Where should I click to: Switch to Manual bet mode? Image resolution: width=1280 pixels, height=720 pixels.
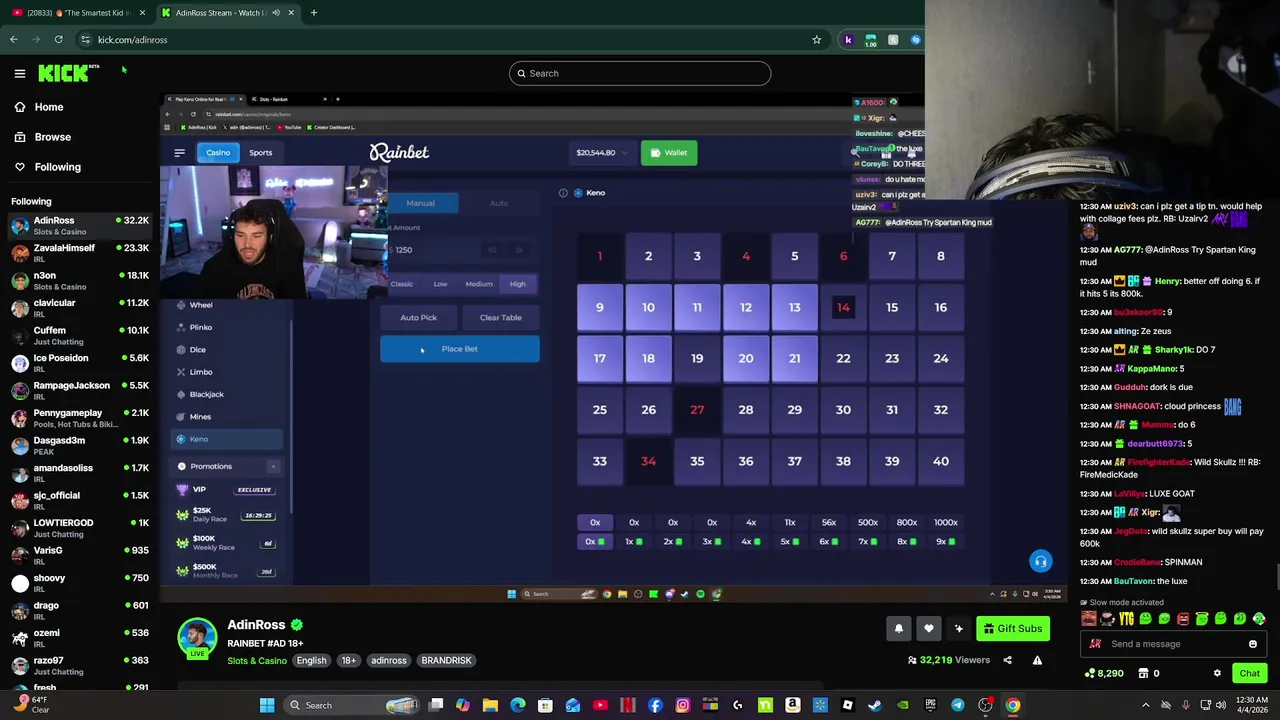(x=420, y=203)
